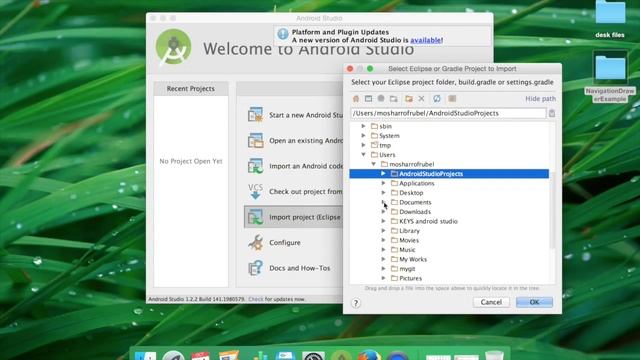Click Configure wrench icon

point(256,242)
